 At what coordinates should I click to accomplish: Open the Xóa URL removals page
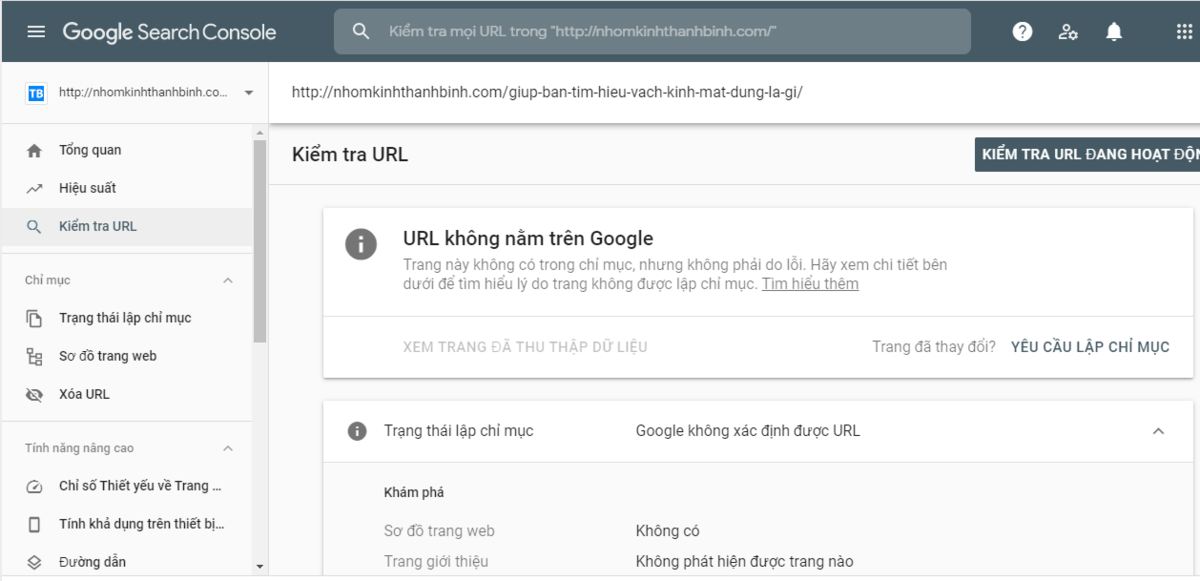pyautogui.click(x=84, y=394)
